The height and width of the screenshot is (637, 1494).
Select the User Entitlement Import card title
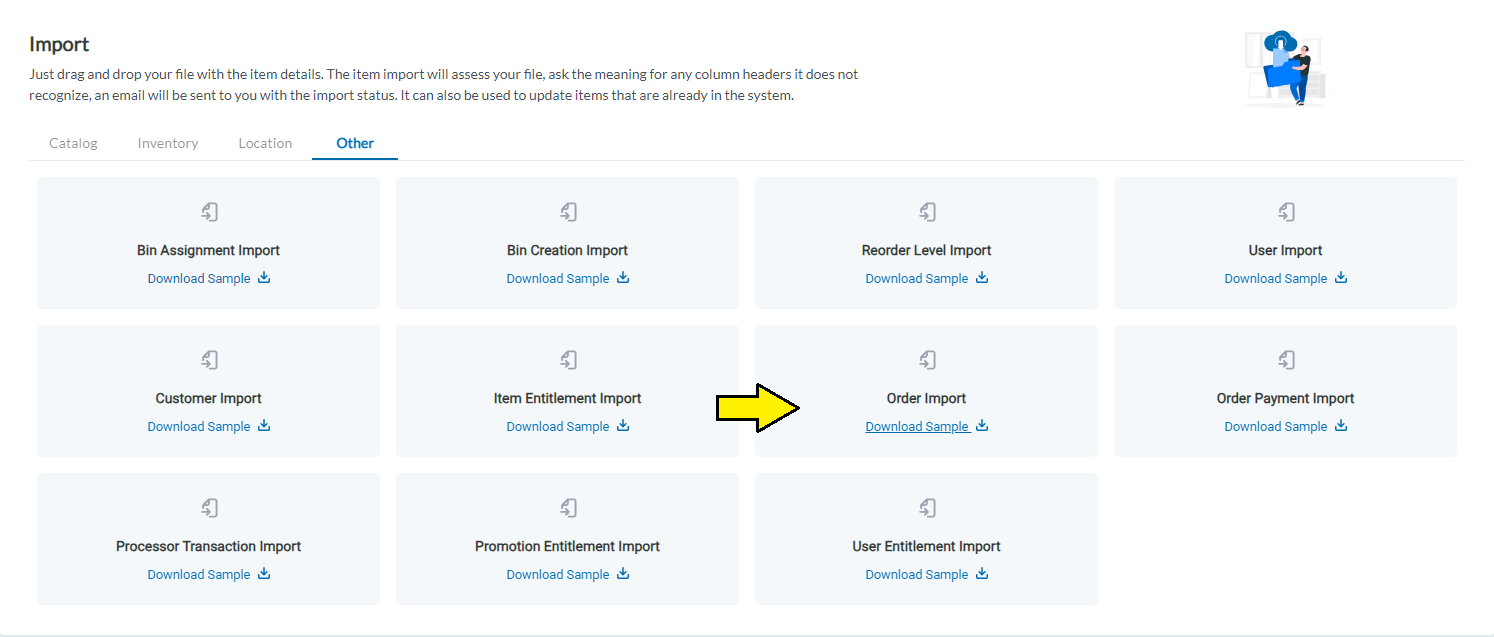click(926, 546)
